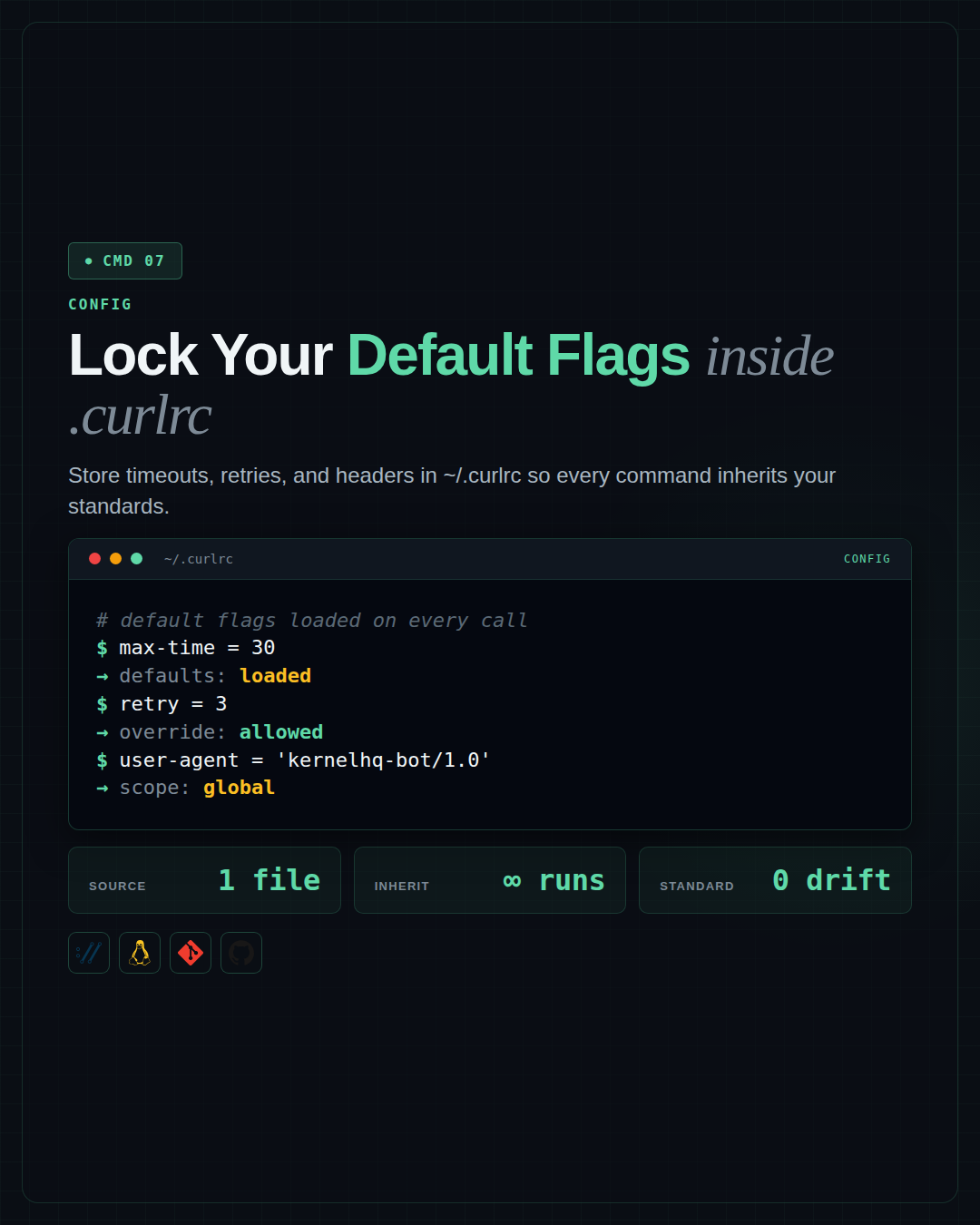Click the STANDARD 0 drift card

click(x=775, y=880)
